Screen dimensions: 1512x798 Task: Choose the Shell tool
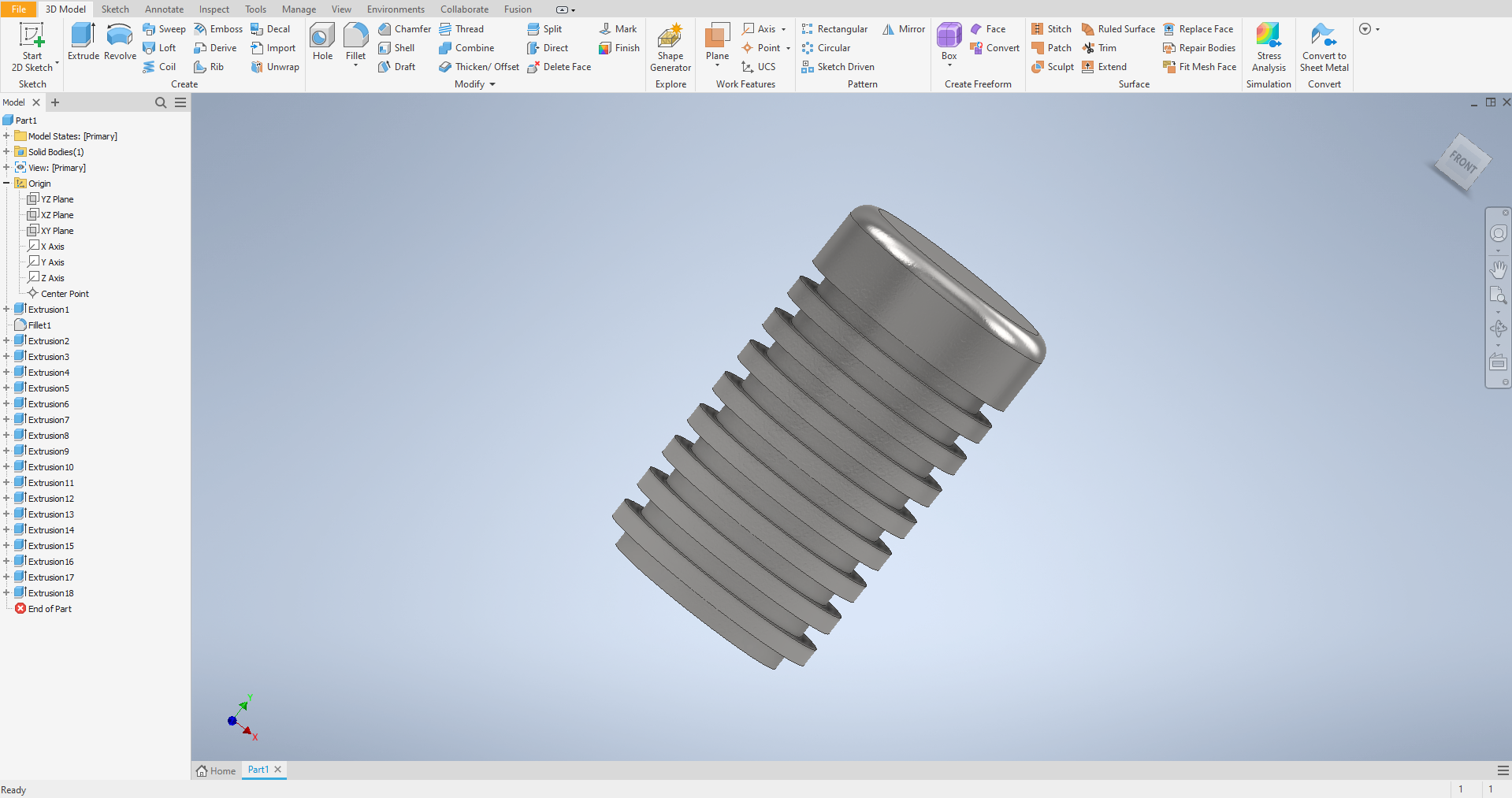click(x=396, y=48)
